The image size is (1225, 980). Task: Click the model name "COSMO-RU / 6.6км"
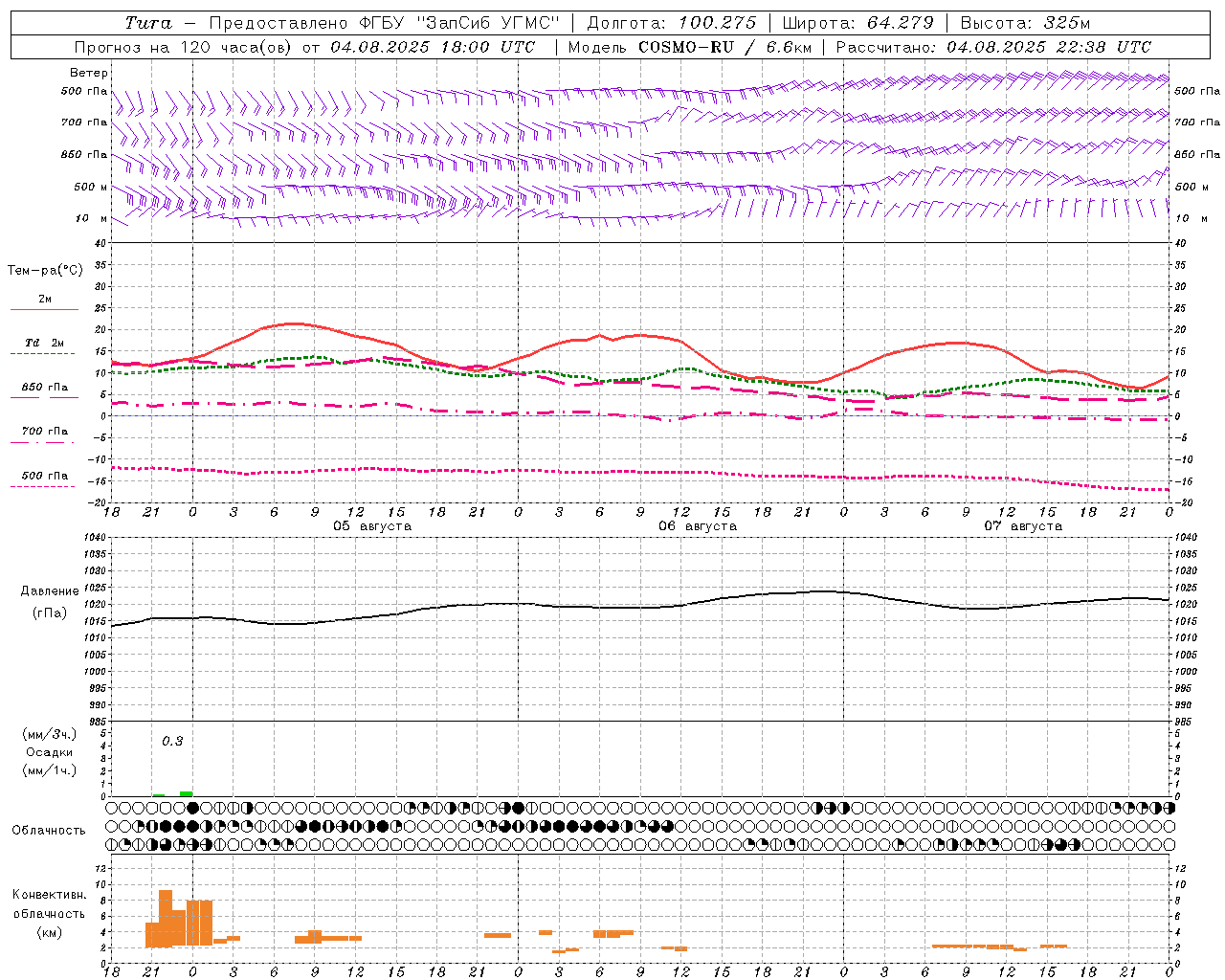725,47
